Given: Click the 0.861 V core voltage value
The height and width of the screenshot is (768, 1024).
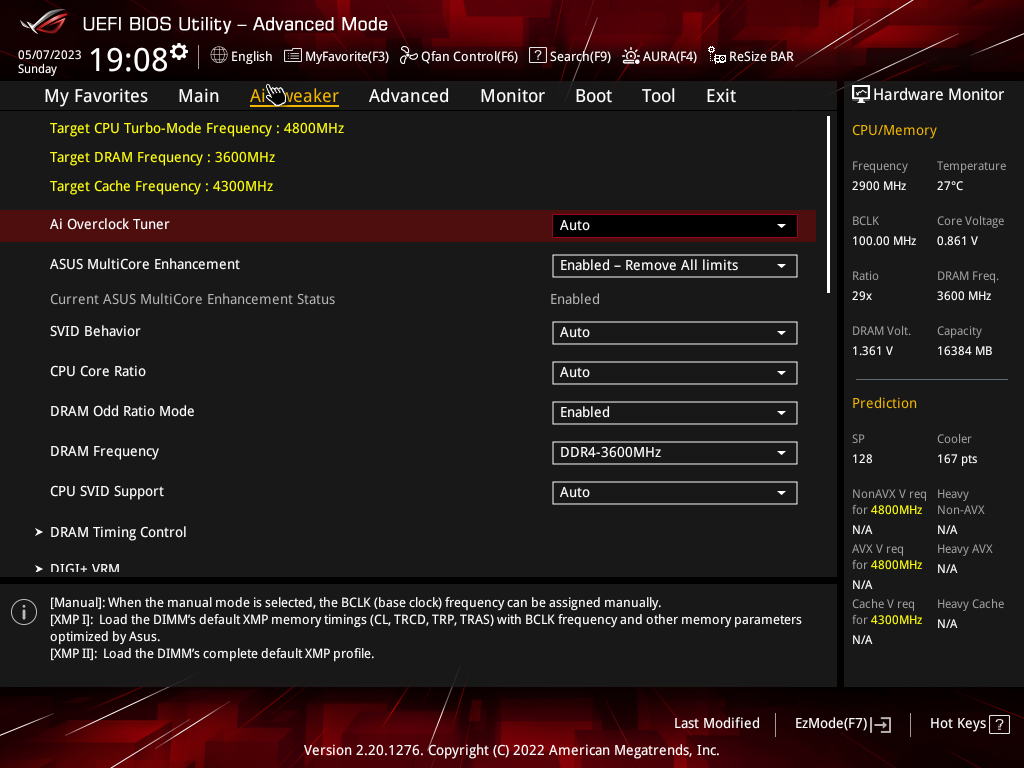Looking at the screenshot, I should pyautogui.click(x=957, y=241).
